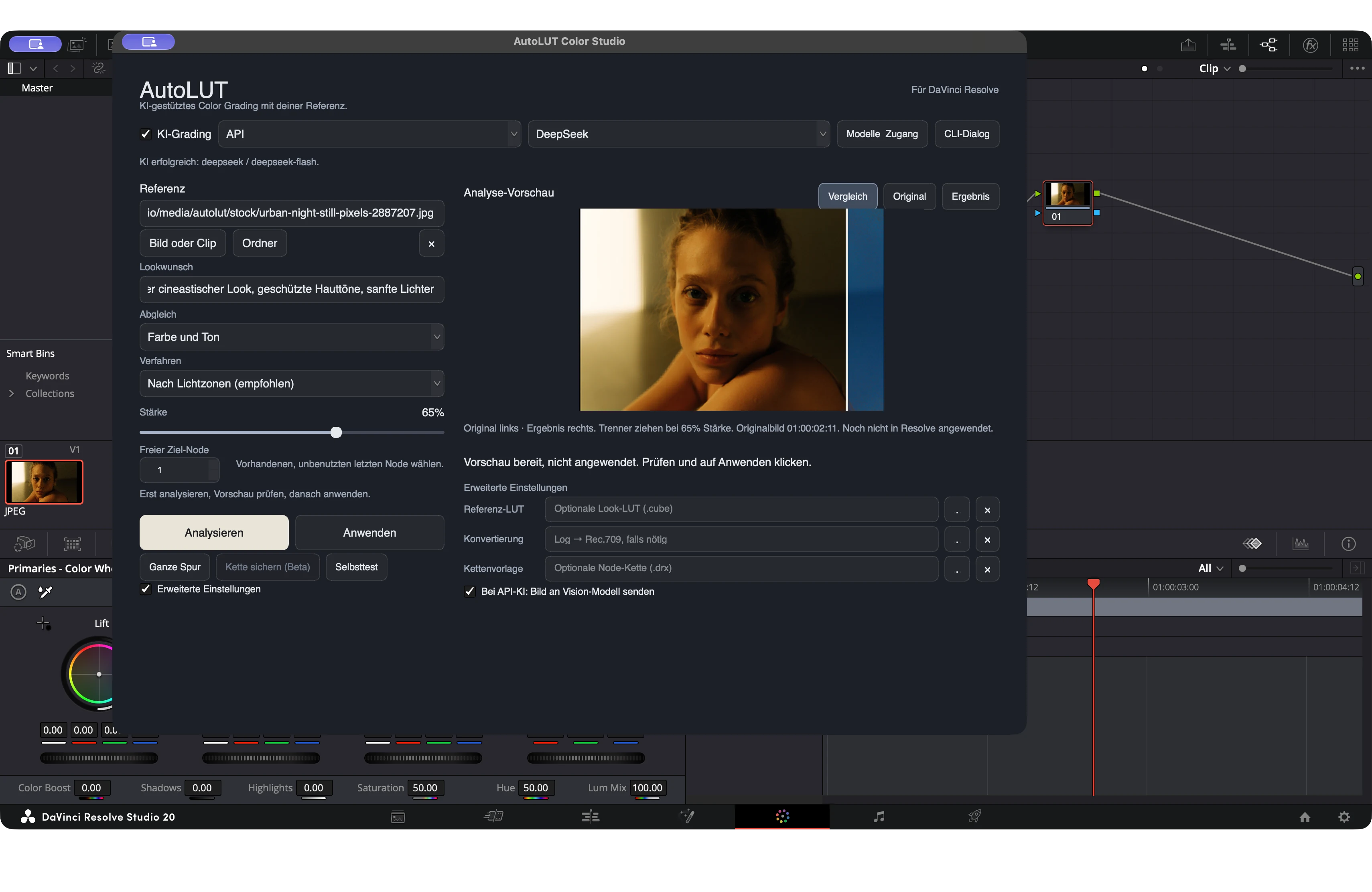
Task: Open the keyframes diamond icon
Action: tap(1252, 543)
